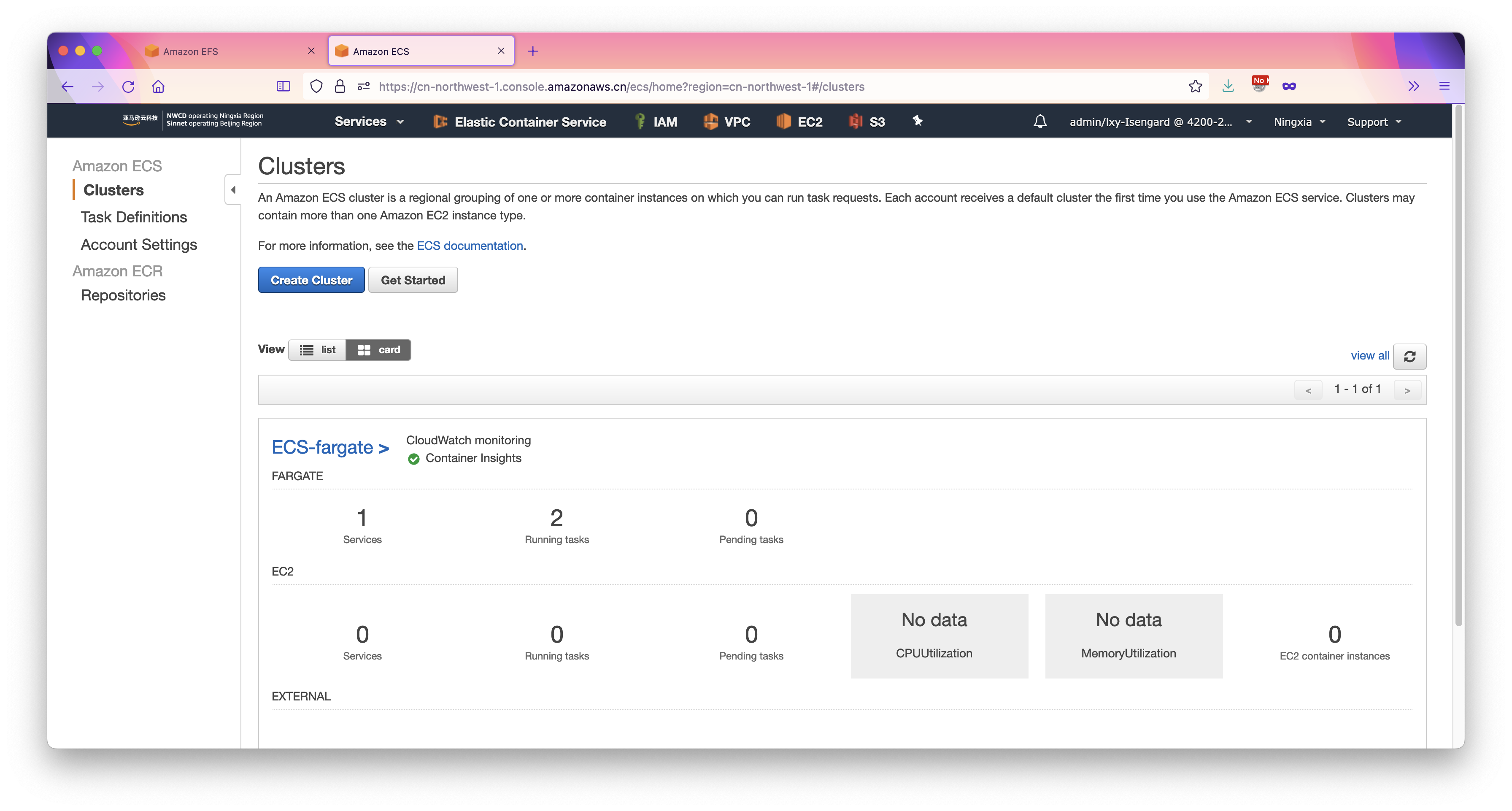This screenshot has width=1512, height=811.
Task: Click the "1 - 1 of 1" pagination text
Action: 1357,389
